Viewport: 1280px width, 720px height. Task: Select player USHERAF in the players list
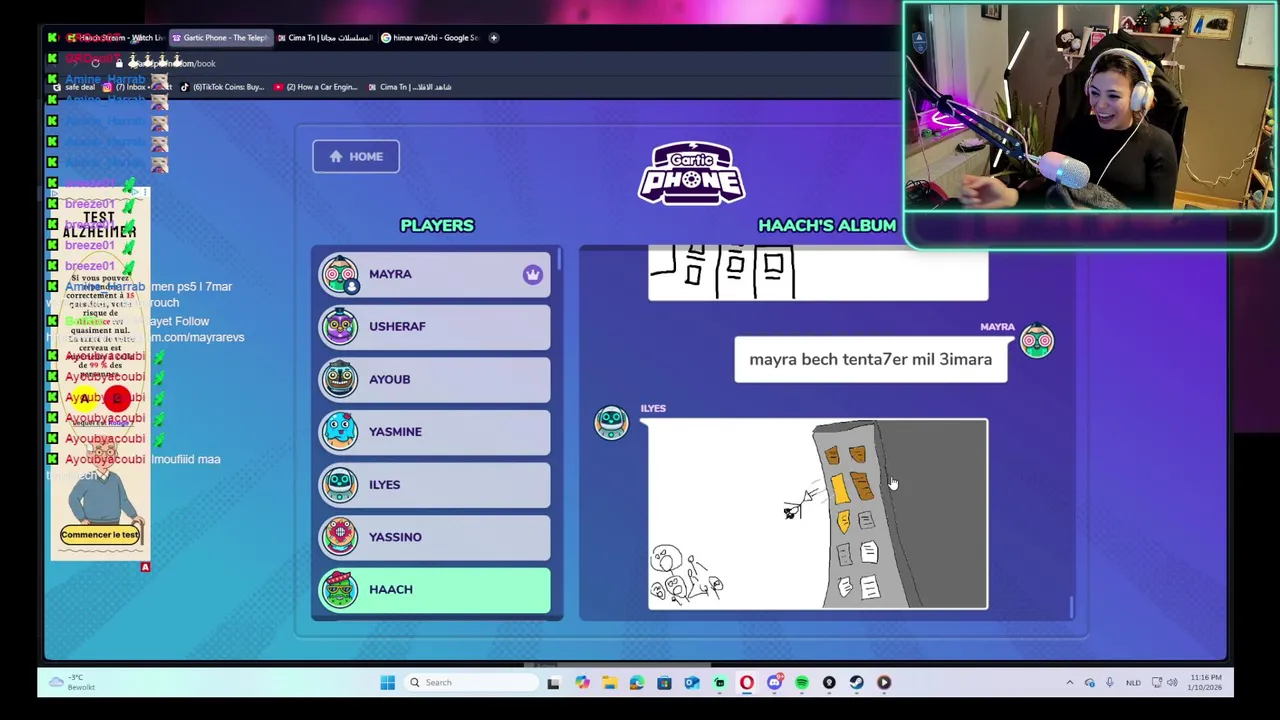tap(434, 326)
